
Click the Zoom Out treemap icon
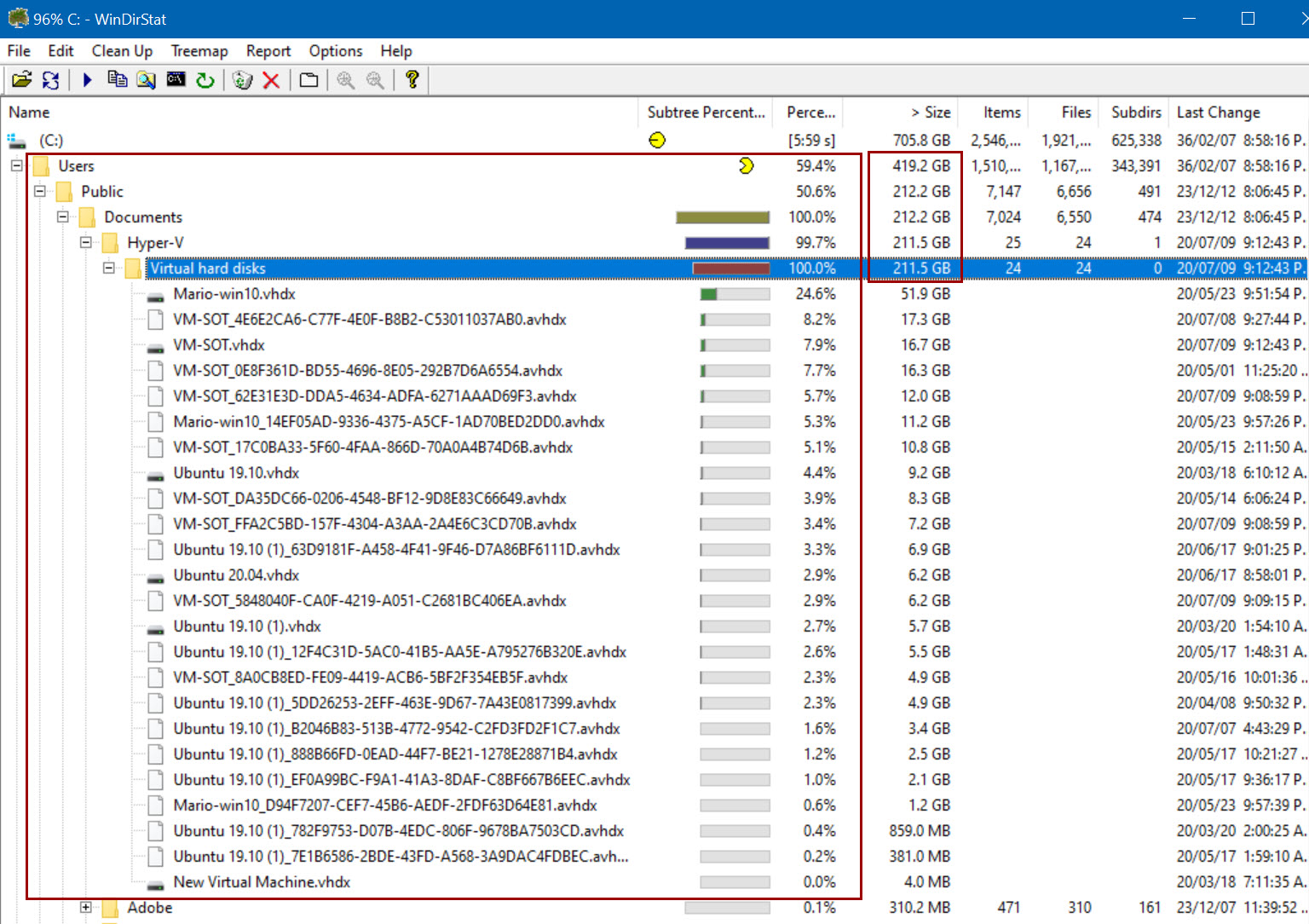click(375, 80)
